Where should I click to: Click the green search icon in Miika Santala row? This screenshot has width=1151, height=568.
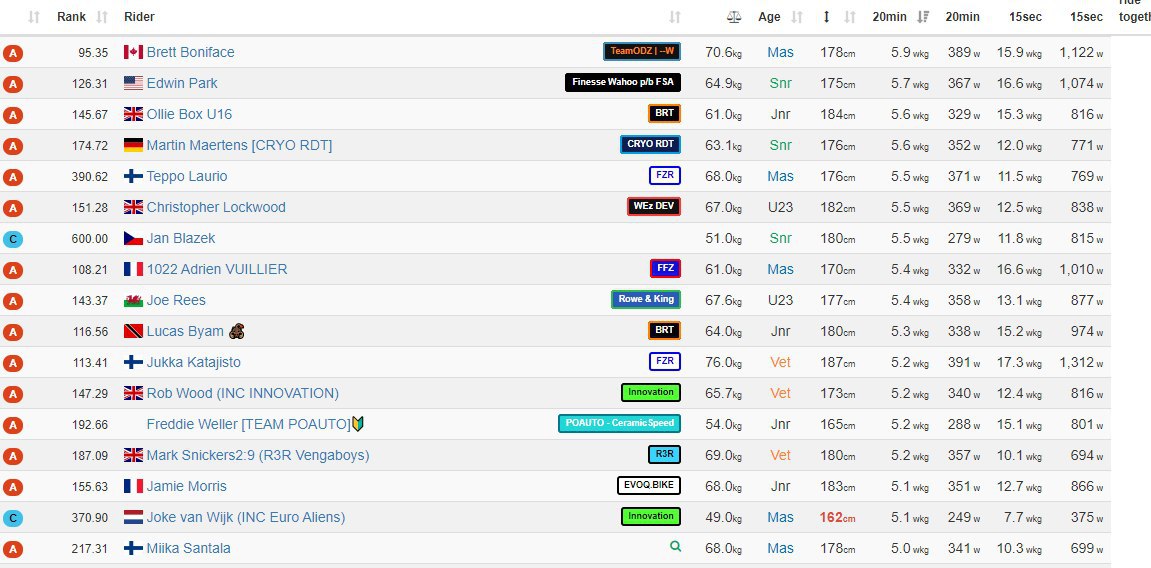[675, 547]
